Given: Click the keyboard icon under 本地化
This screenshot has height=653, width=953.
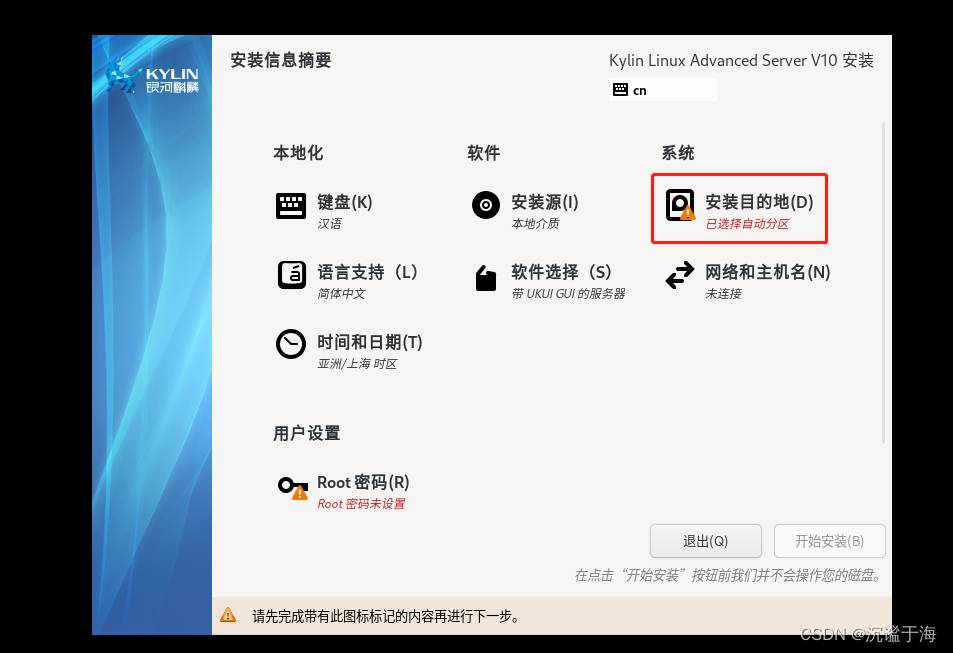Looking at the screenshot, I should (291, 206).
